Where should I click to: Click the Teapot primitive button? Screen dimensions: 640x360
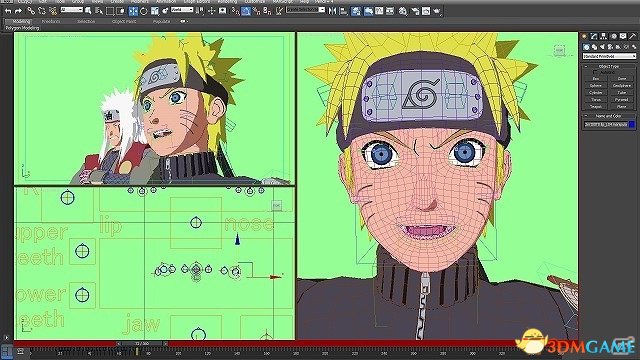[596, 107]
